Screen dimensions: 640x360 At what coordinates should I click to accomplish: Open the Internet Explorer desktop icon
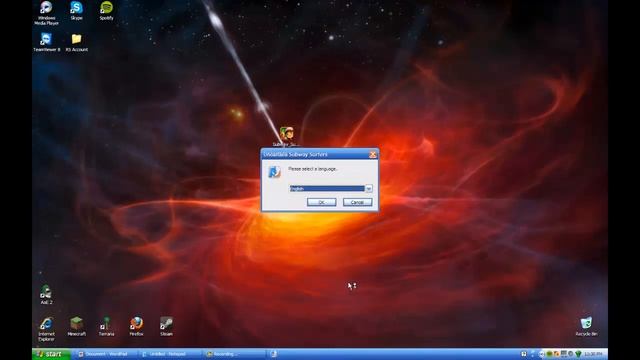pyautogui.click(x=46, y=329)
